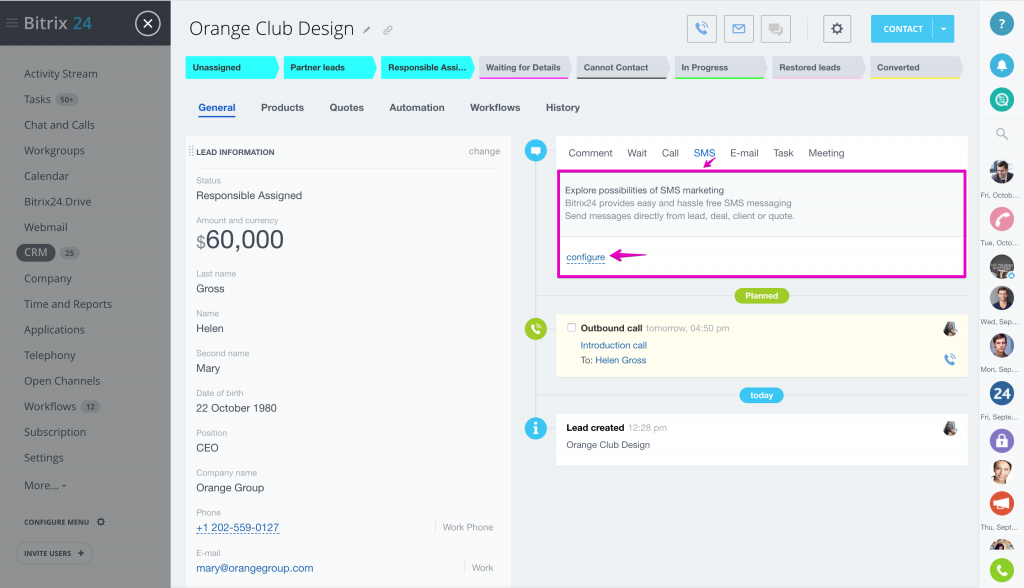Expand the More... menu in the sidebar
The image size is (1024, 588).
[x=45, y=485]
